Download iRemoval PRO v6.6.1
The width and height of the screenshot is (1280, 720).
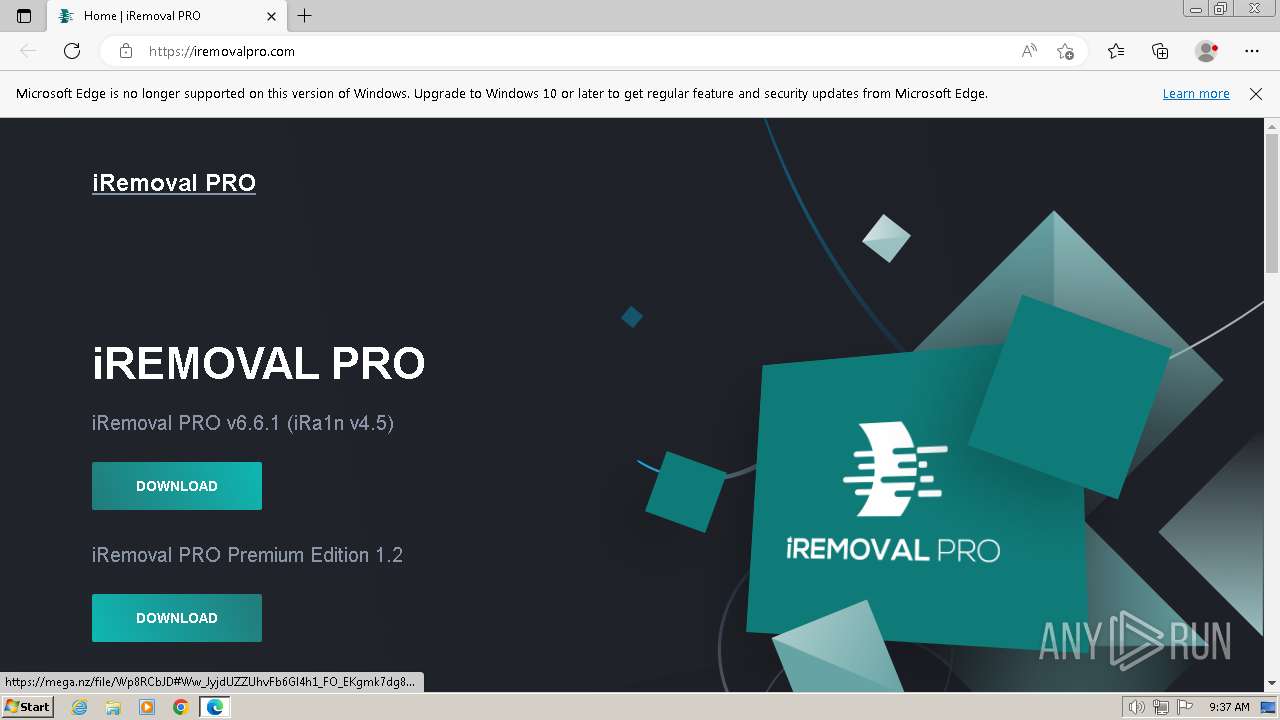coord(177,486)
